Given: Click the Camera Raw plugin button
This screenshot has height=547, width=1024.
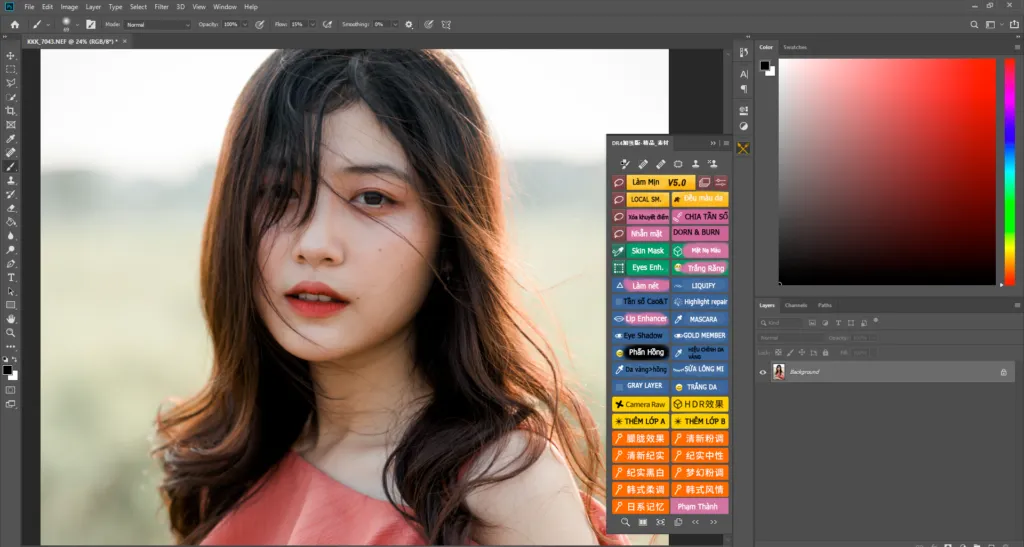Looking at the screenshot, I should point(640,404).
